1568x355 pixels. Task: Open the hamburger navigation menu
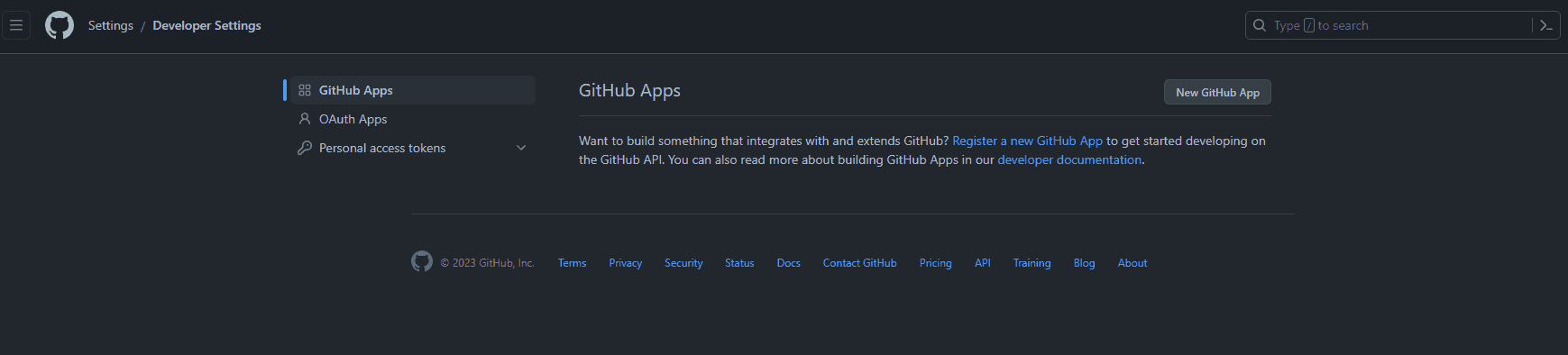16,25
